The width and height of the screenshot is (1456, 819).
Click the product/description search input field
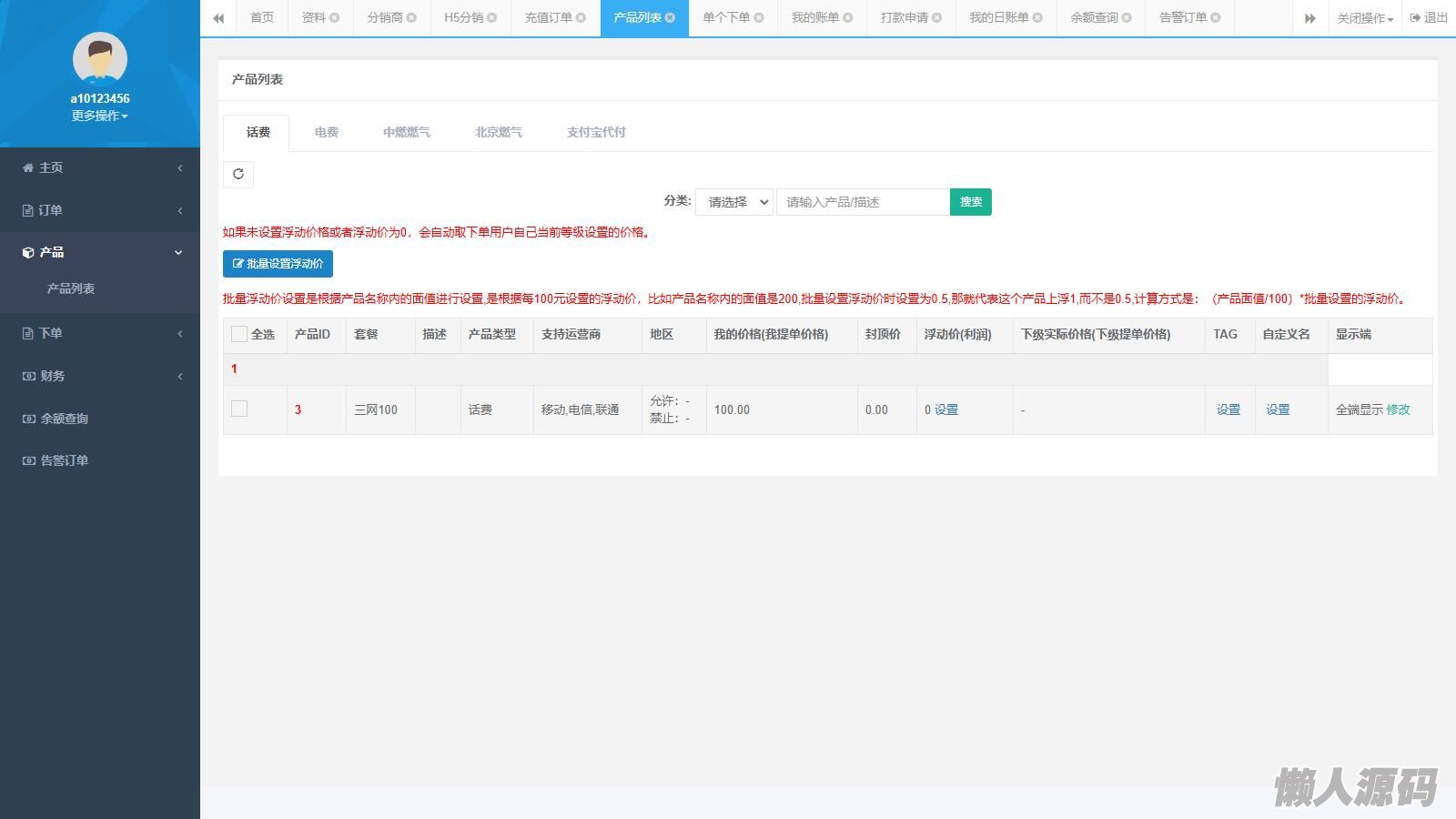coord(863,202)
